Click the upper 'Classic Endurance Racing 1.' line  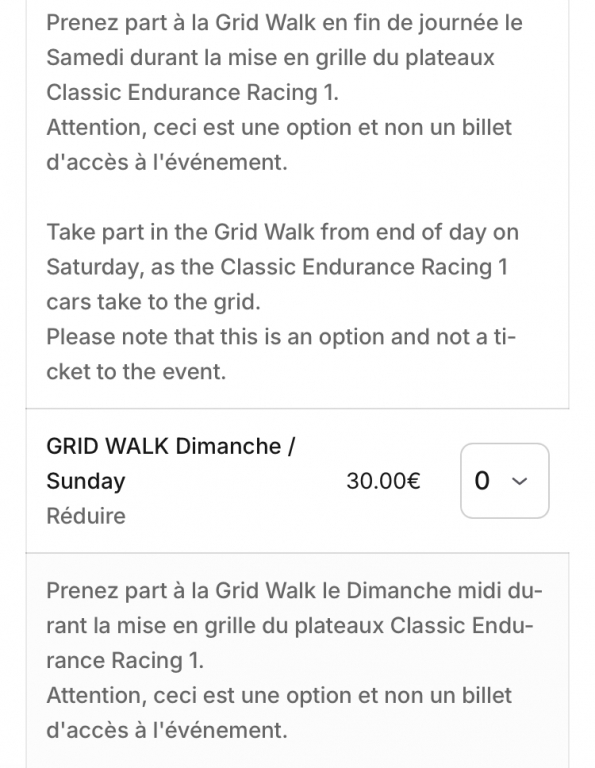192,93
